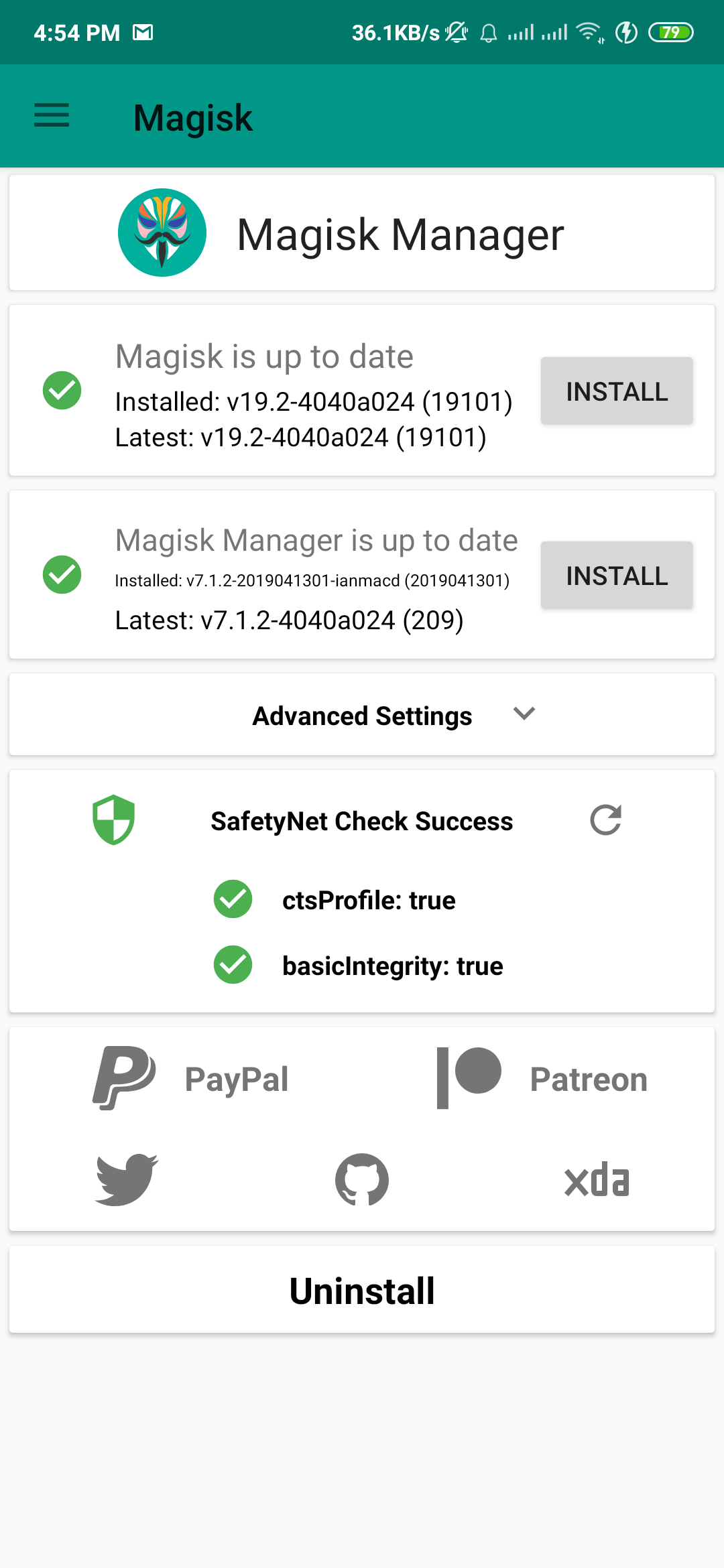The height and width of the screenshot is (1568, 724).
Task: Open the xda forum link
Action: (x=597, y=1180)
